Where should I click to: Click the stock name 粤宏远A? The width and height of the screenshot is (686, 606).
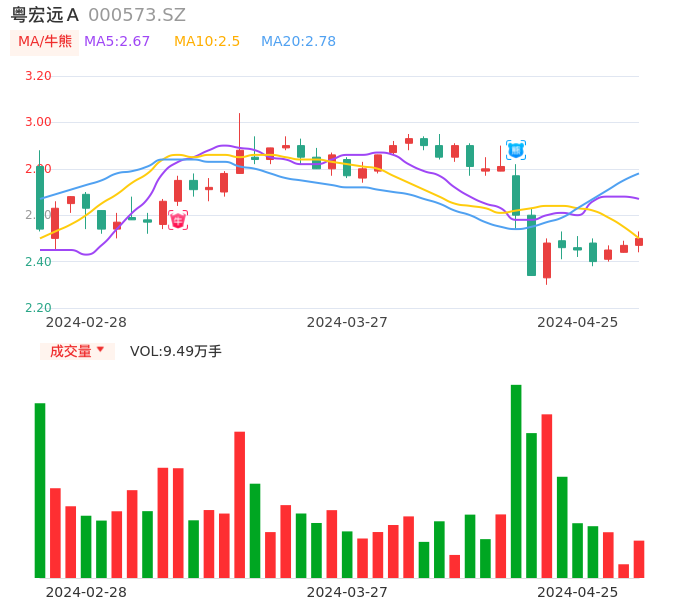click(45, 15)
